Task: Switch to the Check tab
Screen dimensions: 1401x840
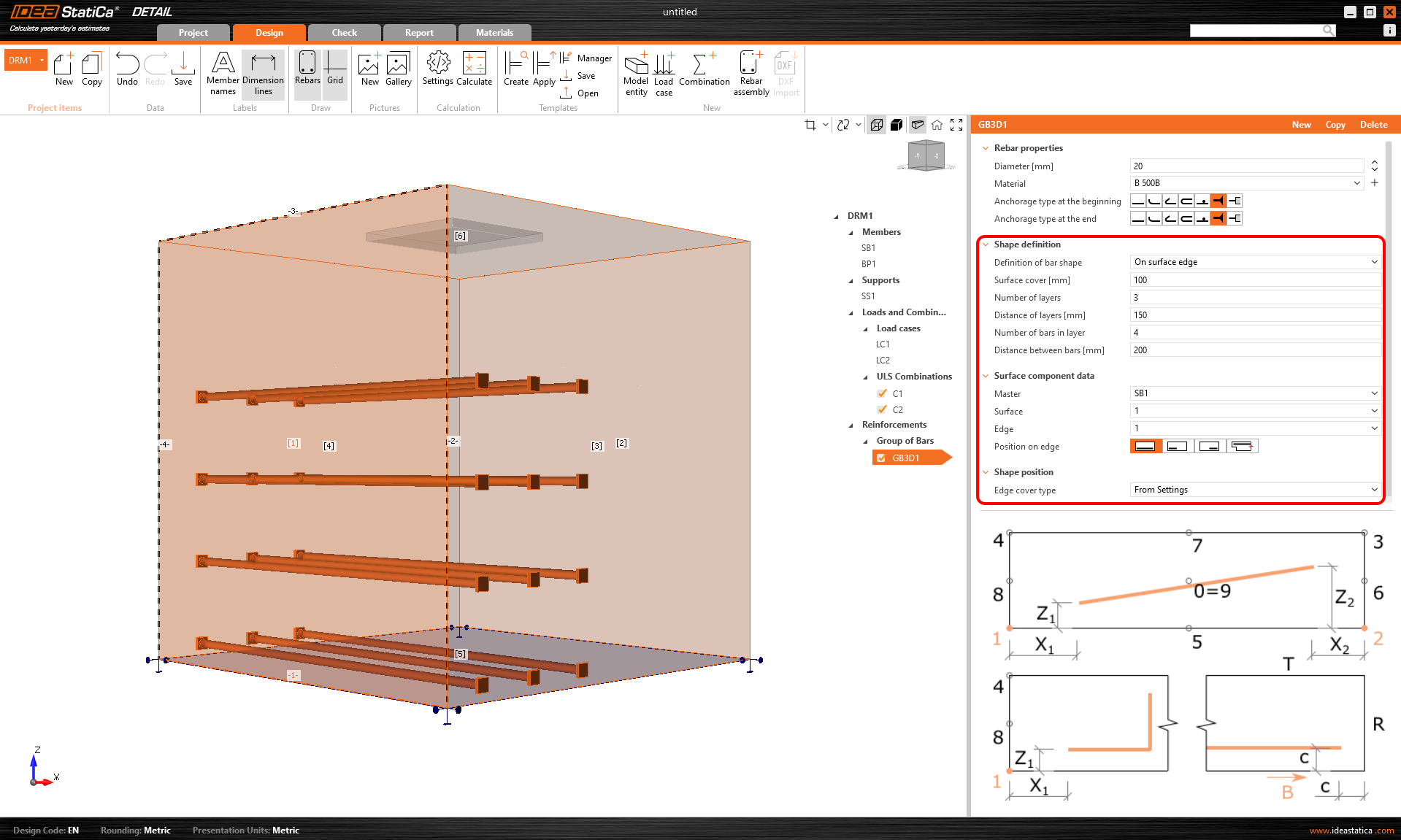Action: click(x=344, y=33)
